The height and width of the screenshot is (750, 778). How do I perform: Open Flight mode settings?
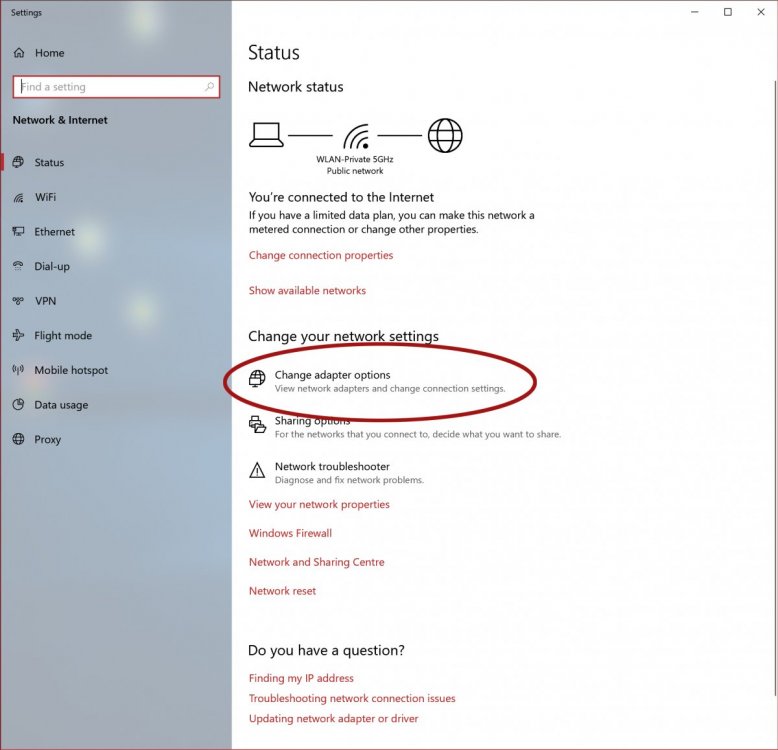[63, 336]
